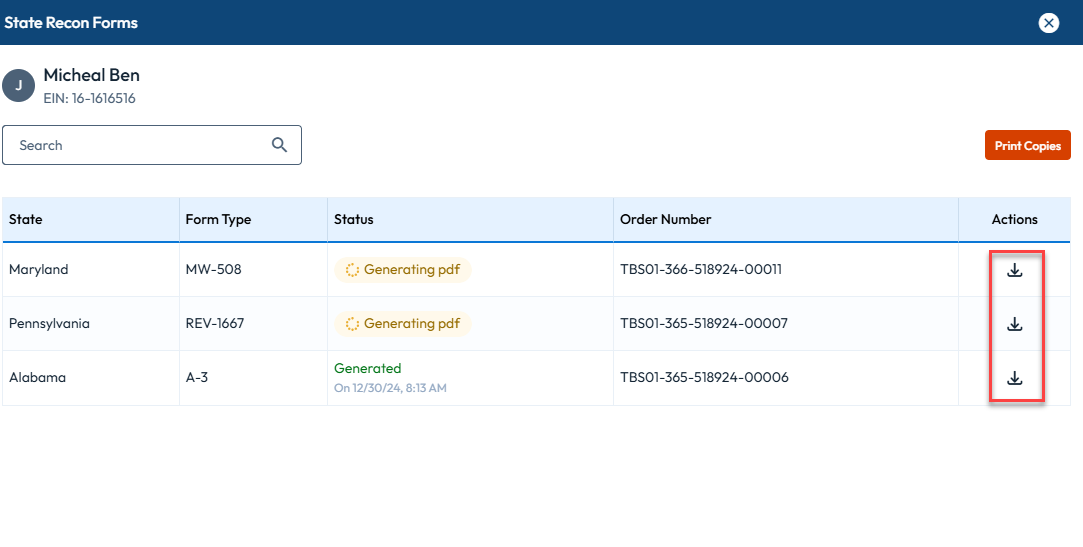Focus the Search input field
Screen dimensions: 1083x547
(140, 145)
